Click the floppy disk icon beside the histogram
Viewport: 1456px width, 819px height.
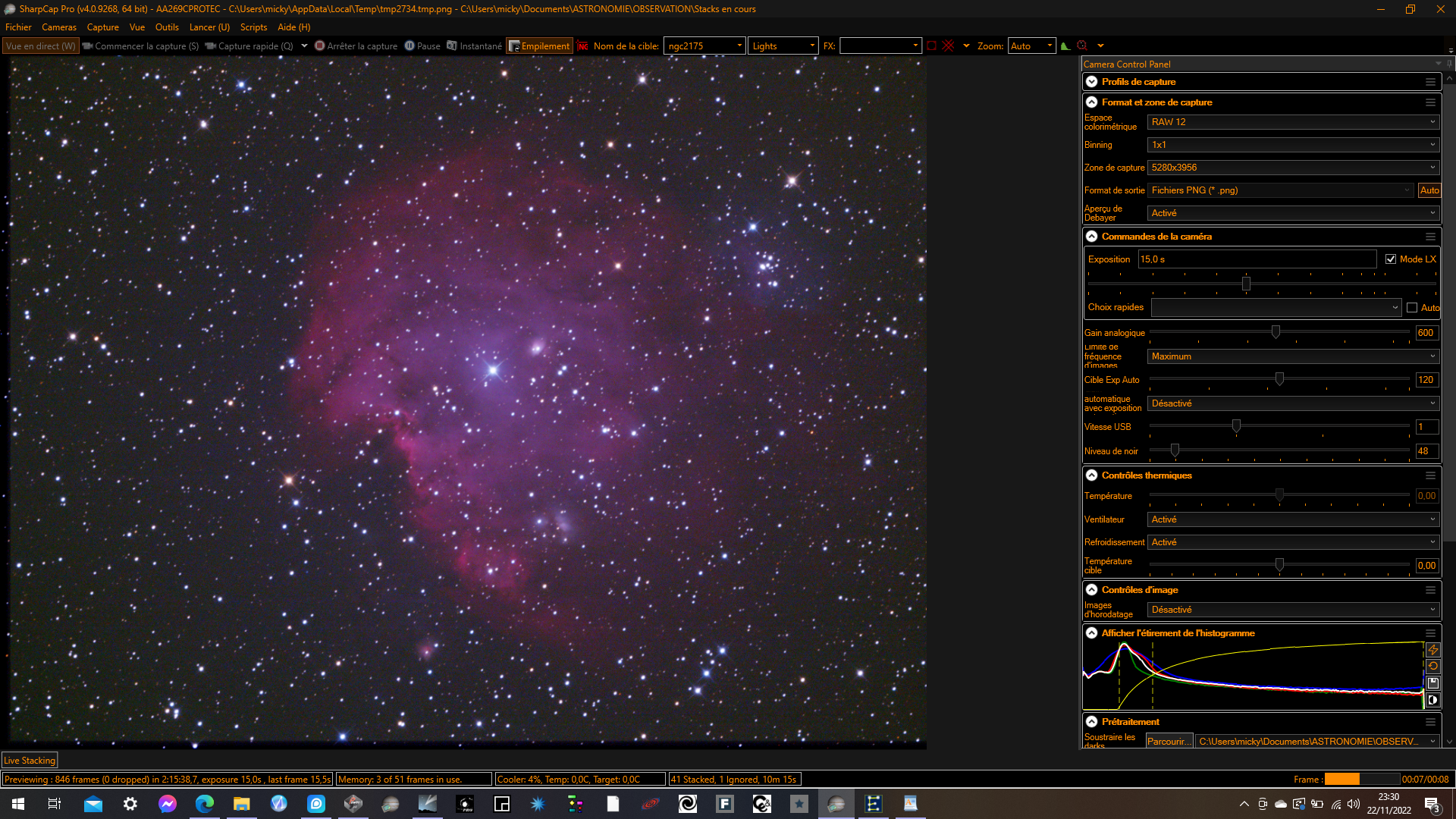(x=1432, y=683)
